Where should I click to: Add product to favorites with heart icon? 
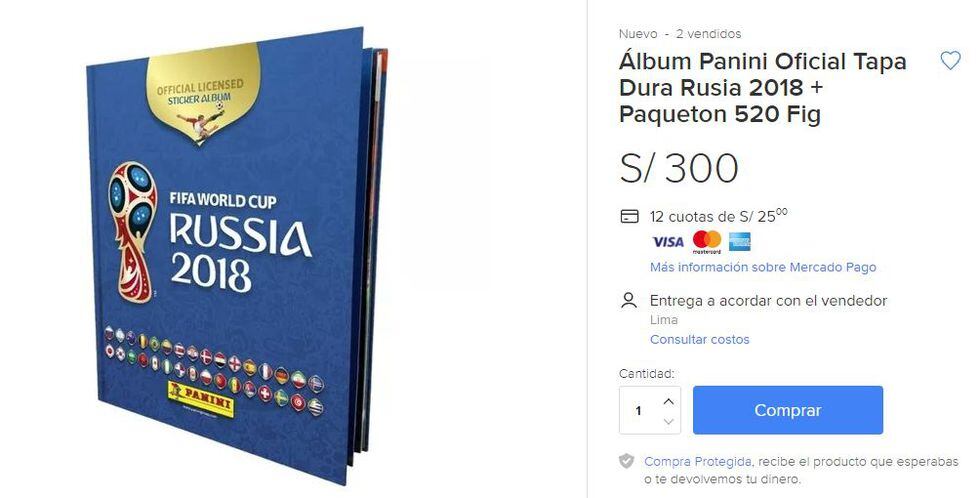coord(950,61)
